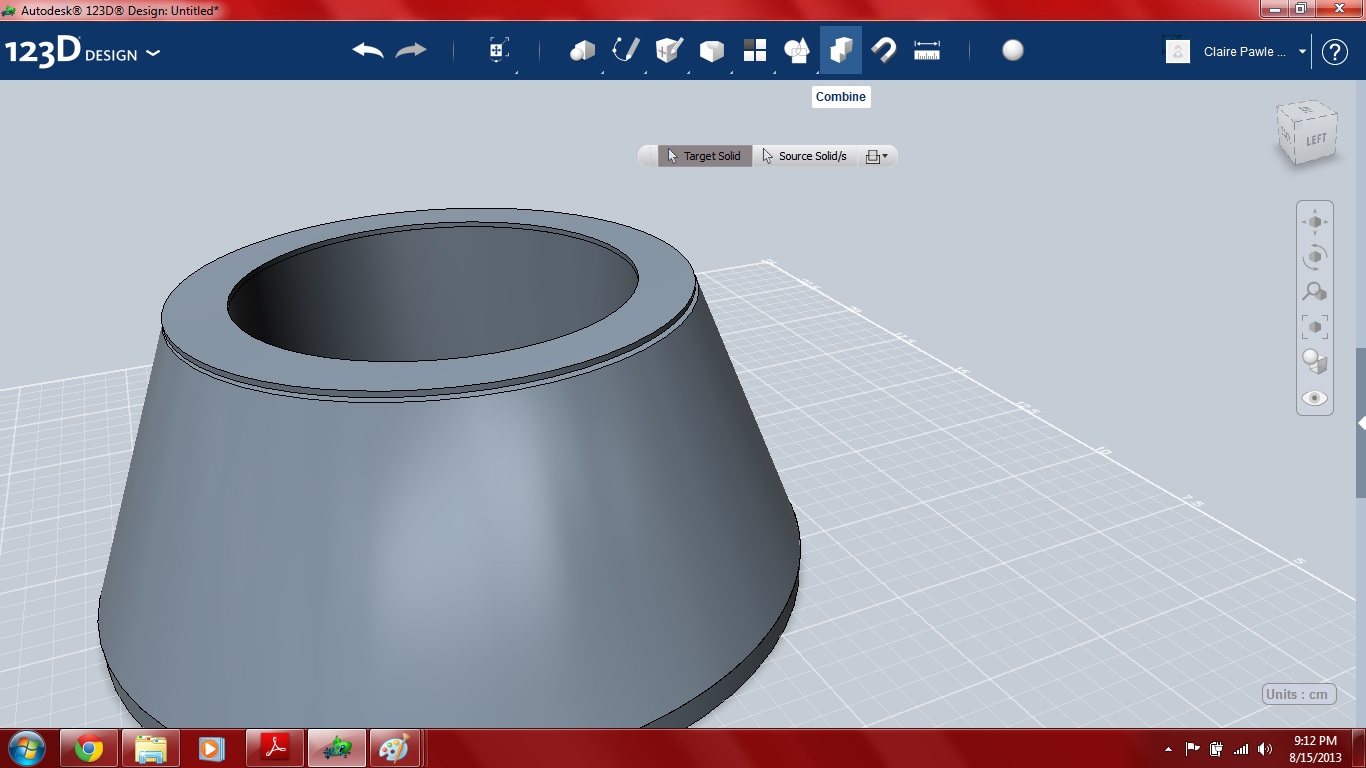The height and width of the screenshot is (768, 1366).
Task: Show hidden system tray icons
Action: tap(1169, 749)
